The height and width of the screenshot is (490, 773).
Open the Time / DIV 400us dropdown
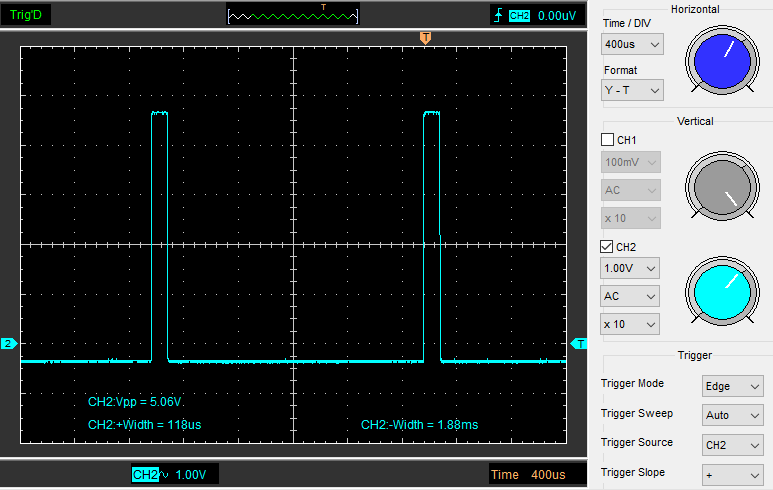(x=632, y=45)
